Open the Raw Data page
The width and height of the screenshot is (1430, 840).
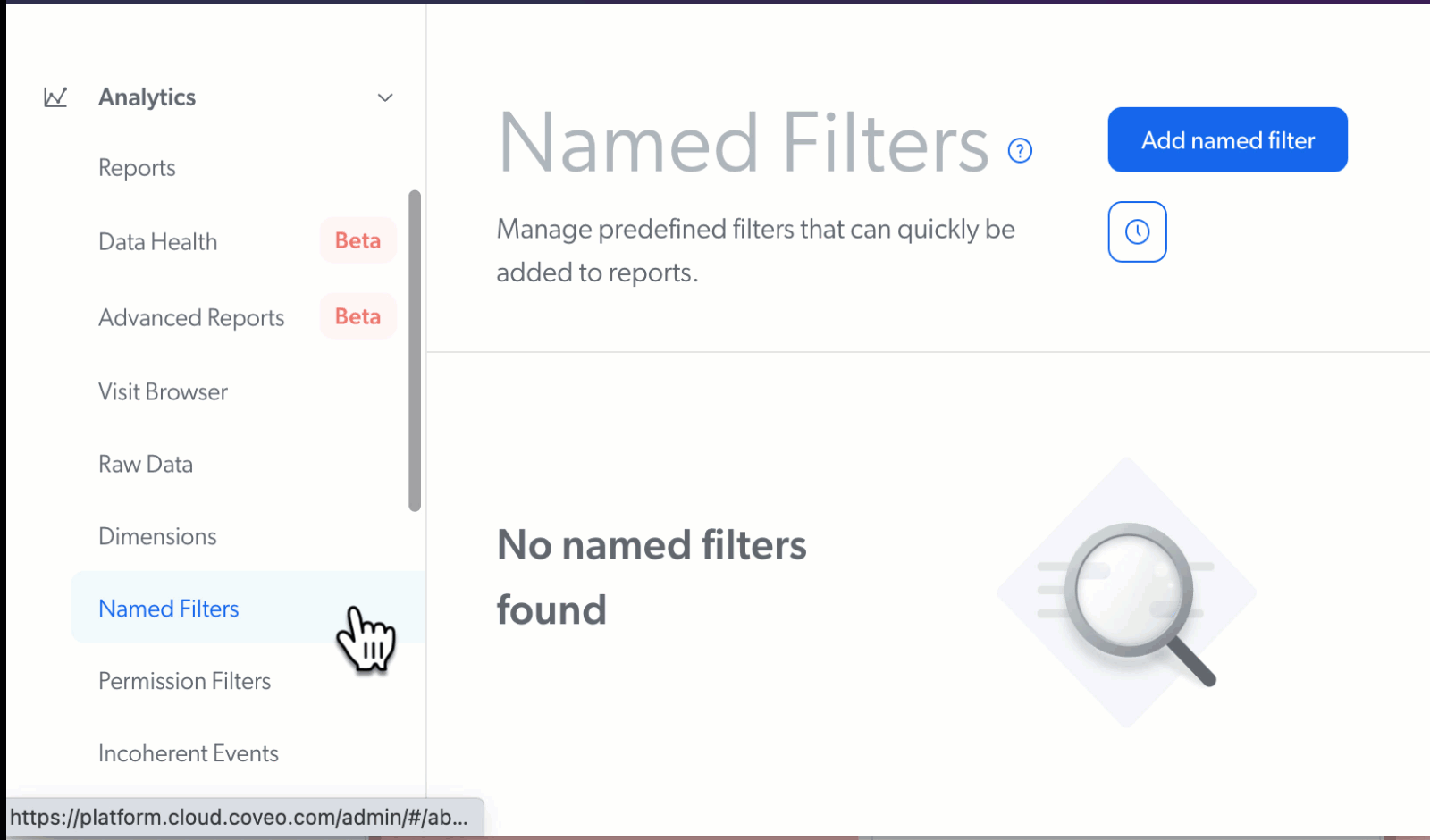146,465
